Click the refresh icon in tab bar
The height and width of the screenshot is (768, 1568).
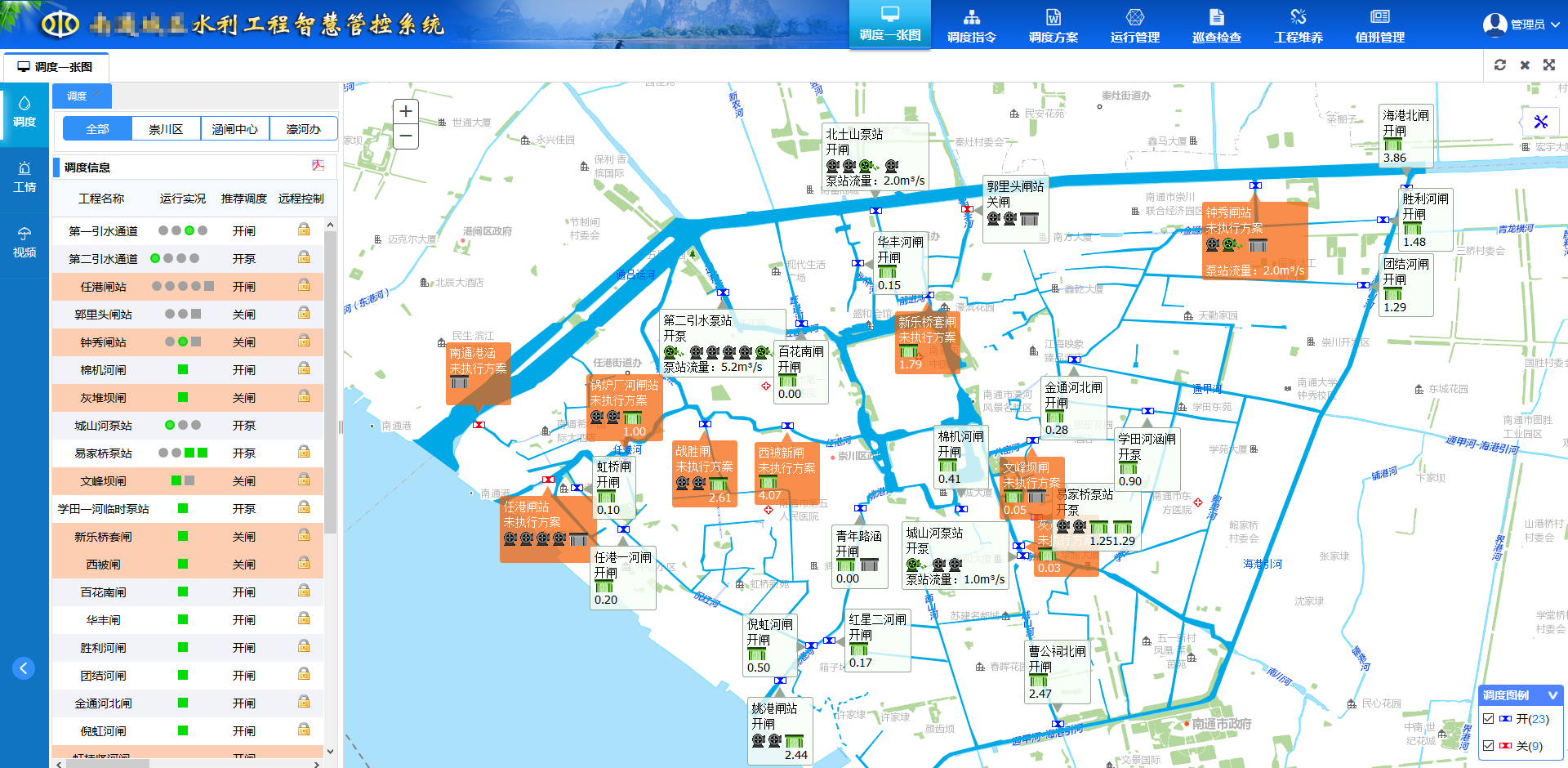(x=1500, y=65)
